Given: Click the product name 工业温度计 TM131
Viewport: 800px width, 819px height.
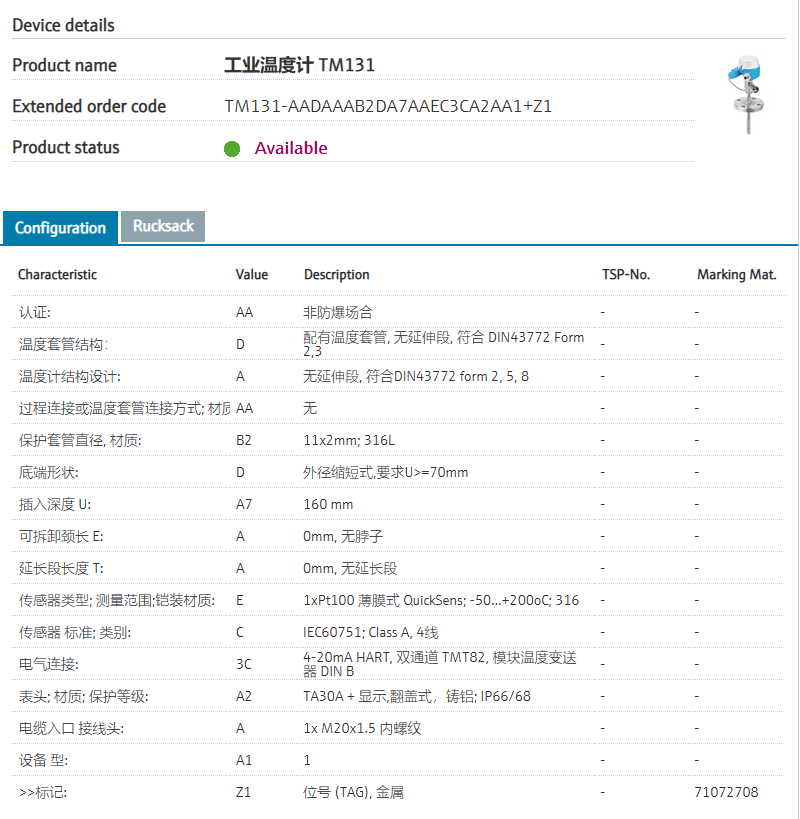Looking at the screenshot, I should pos(299,66).
